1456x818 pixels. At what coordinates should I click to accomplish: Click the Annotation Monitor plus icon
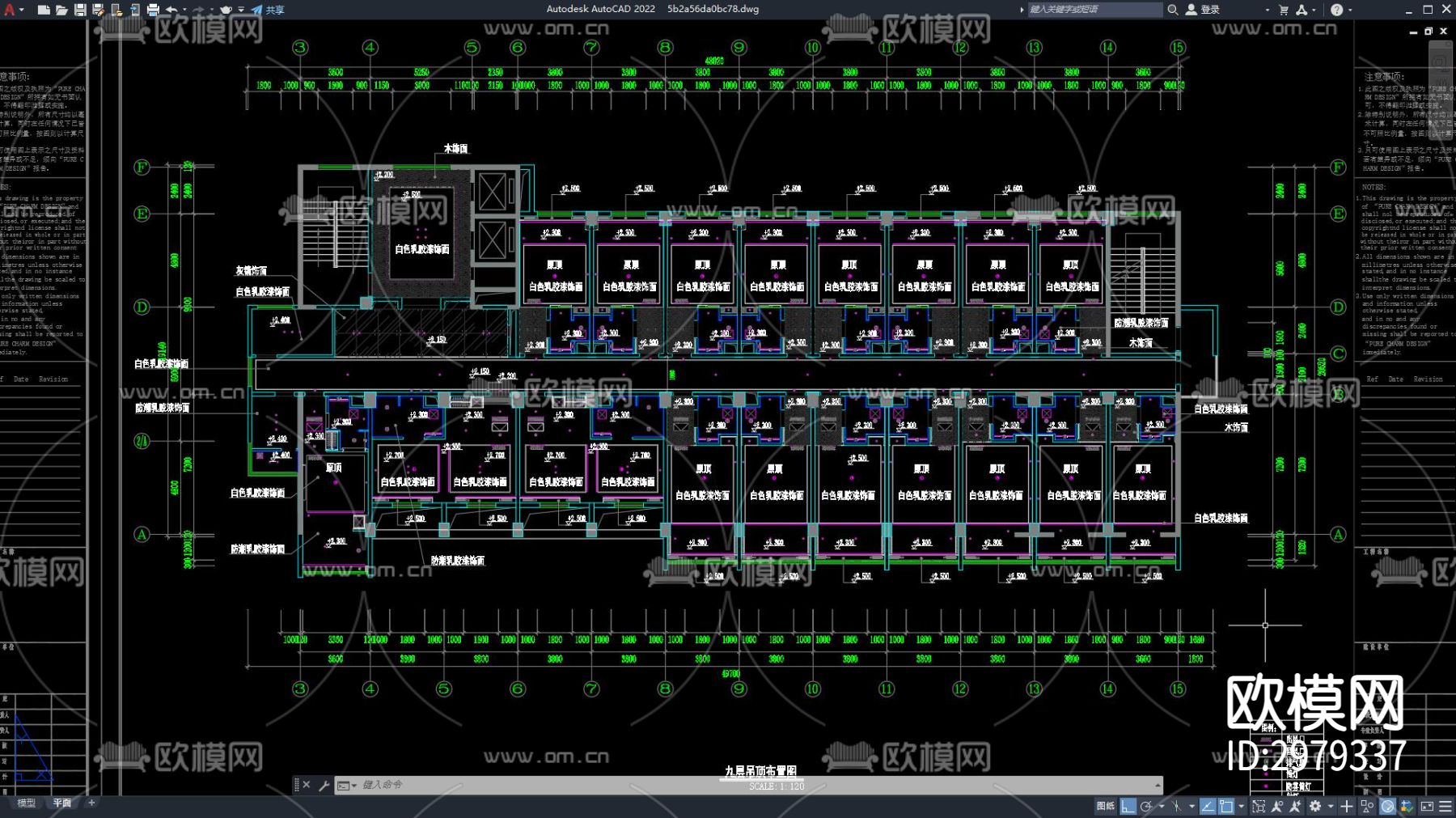(1346, 806)
